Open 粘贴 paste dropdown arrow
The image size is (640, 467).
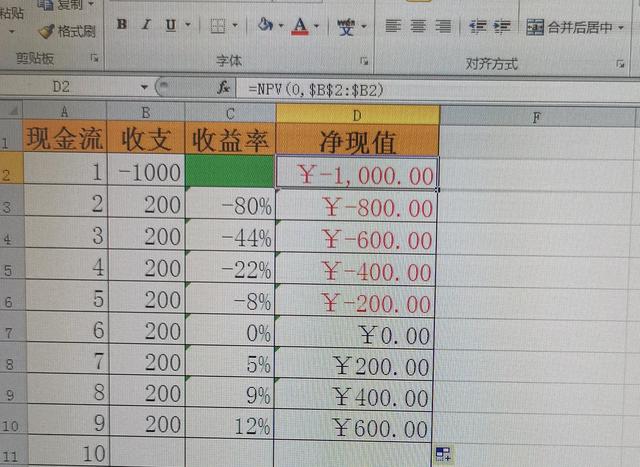tap(11, 31)
